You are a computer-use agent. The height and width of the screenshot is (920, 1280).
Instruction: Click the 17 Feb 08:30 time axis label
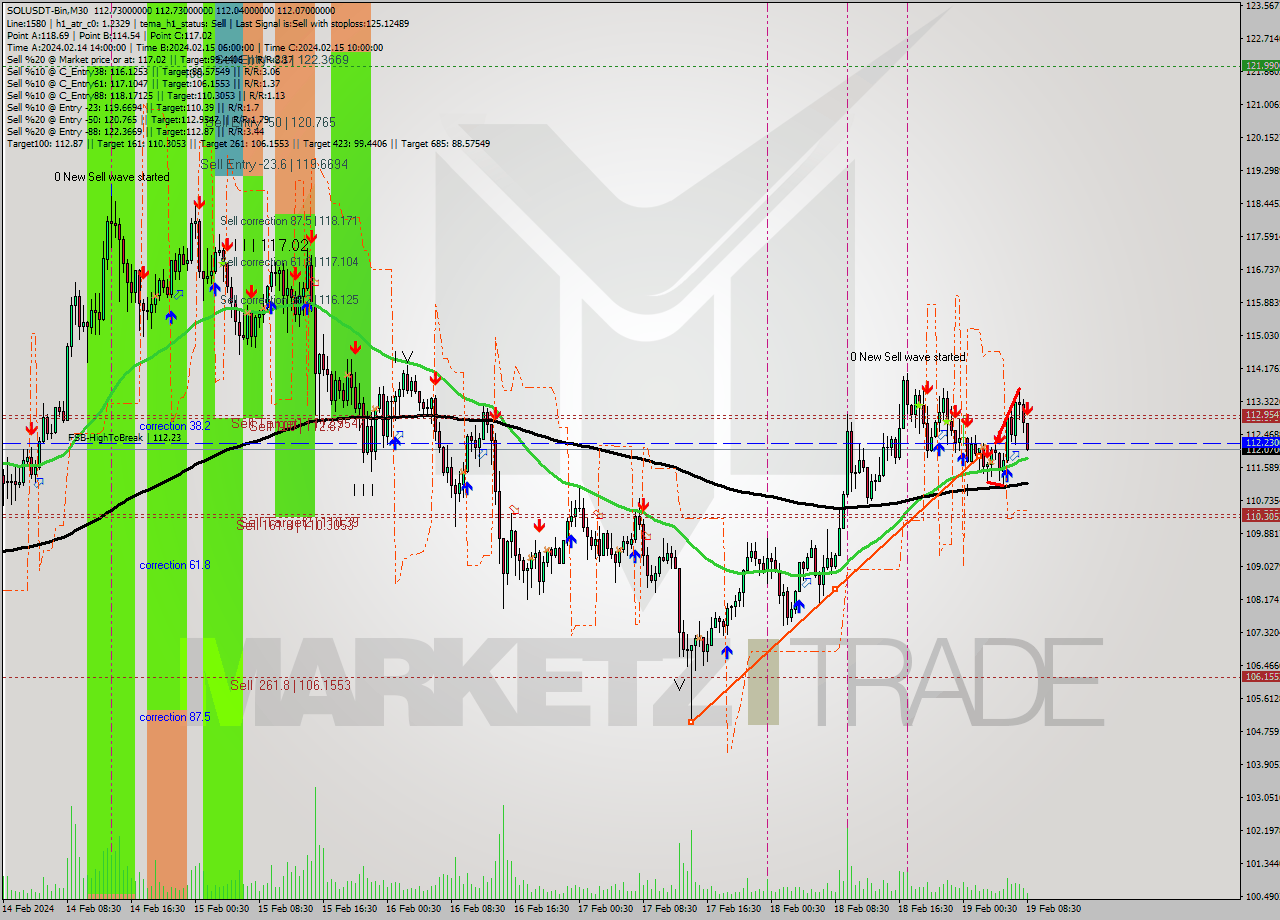669,909
